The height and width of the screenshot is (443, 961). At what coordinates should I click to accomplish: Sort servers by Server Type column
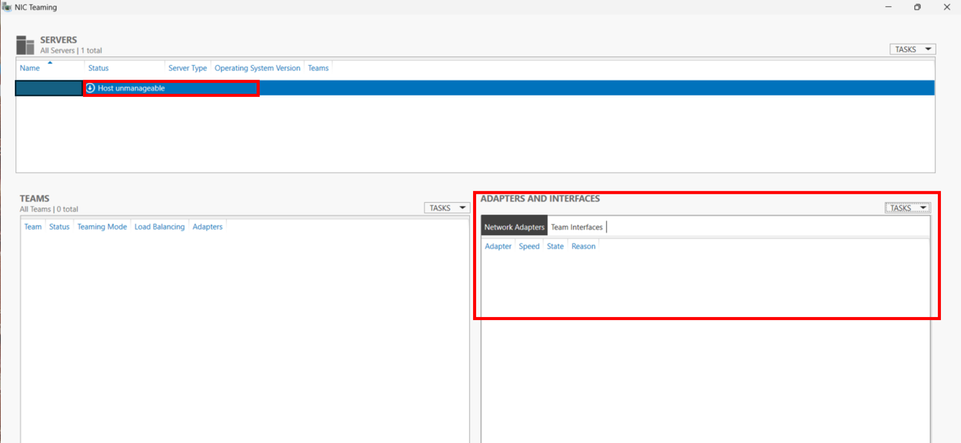coord(188,69)
